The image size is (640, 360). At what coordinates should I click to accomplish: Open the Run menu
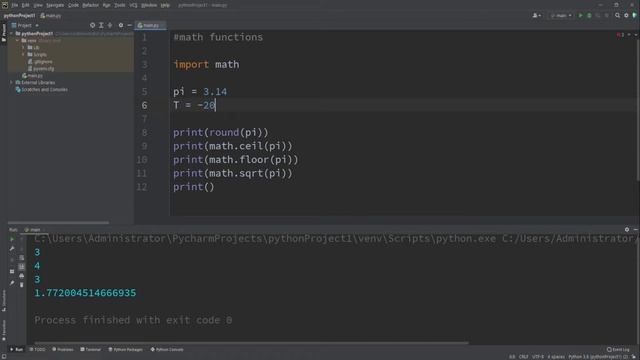[x=107, y=5]
